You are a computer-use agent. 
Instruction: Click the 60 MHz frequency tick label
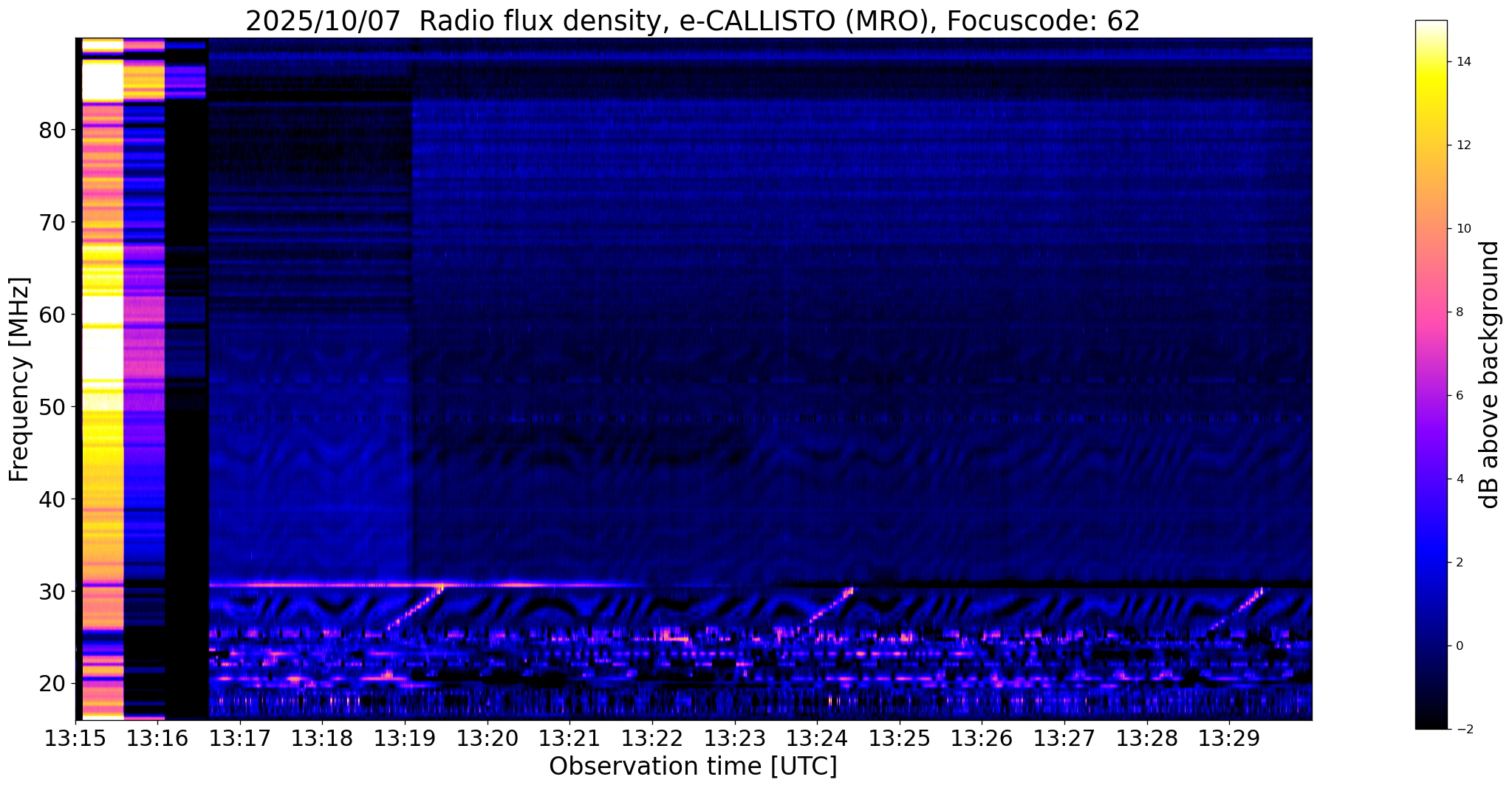click(x=52, y=315)
